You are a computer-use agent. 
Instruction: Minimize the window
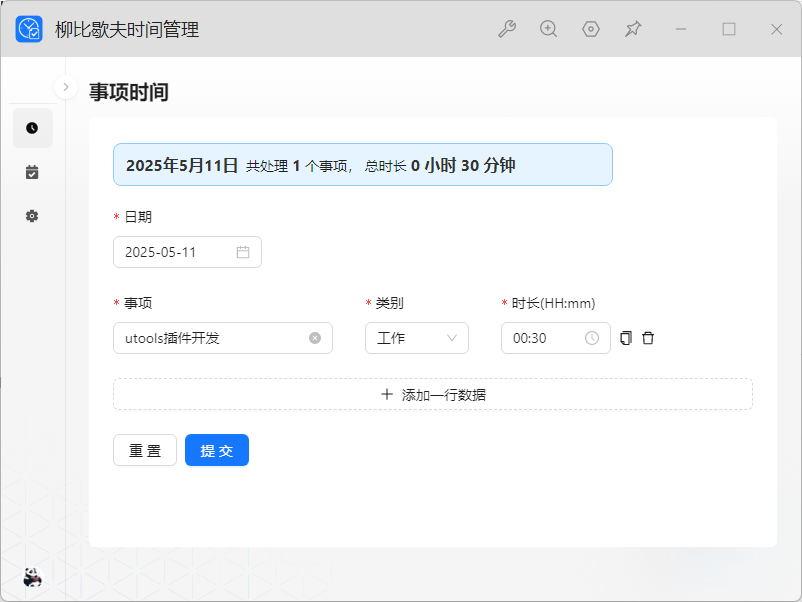point(681,29)
